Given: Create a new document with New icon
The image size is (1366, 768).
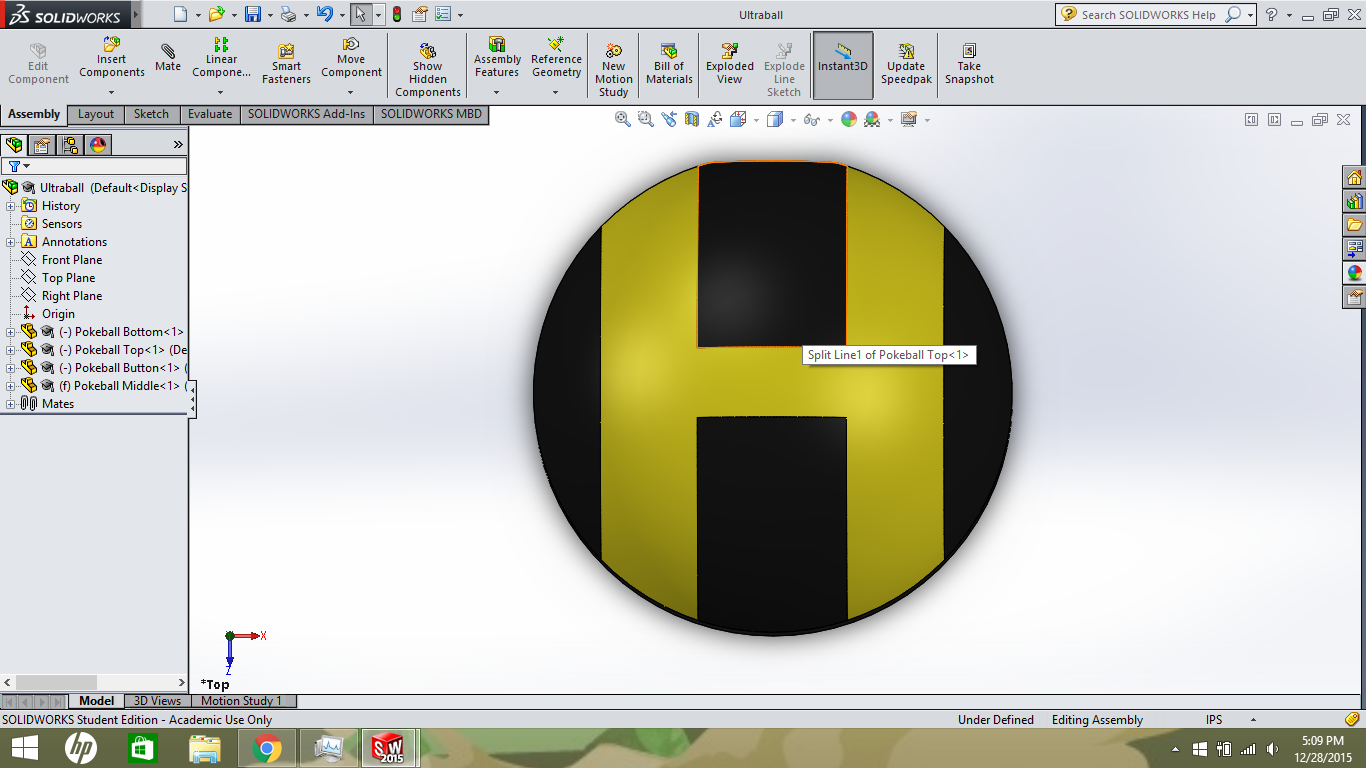Looking at the screenshot, I should tap(180, 14).
